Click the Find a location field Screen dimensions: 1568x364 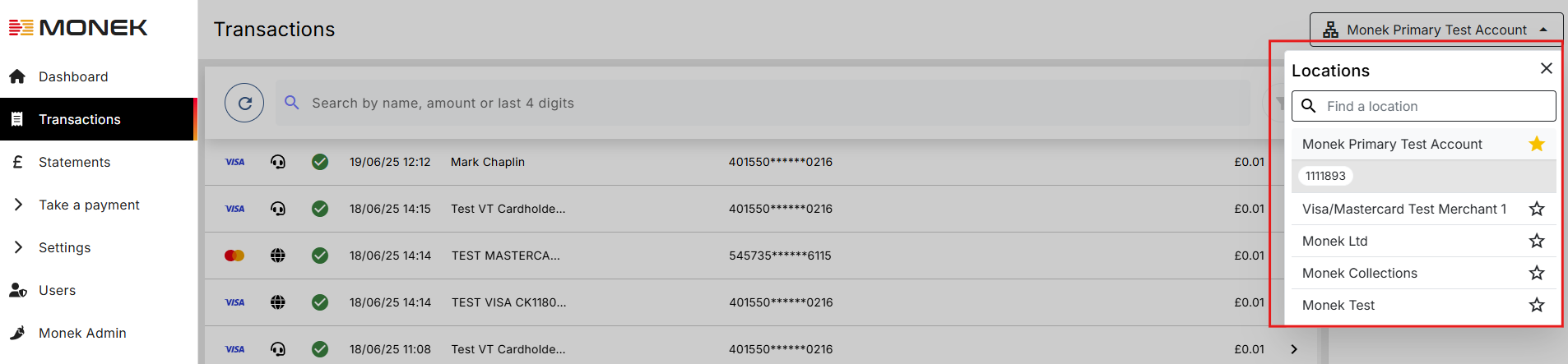1423,106
